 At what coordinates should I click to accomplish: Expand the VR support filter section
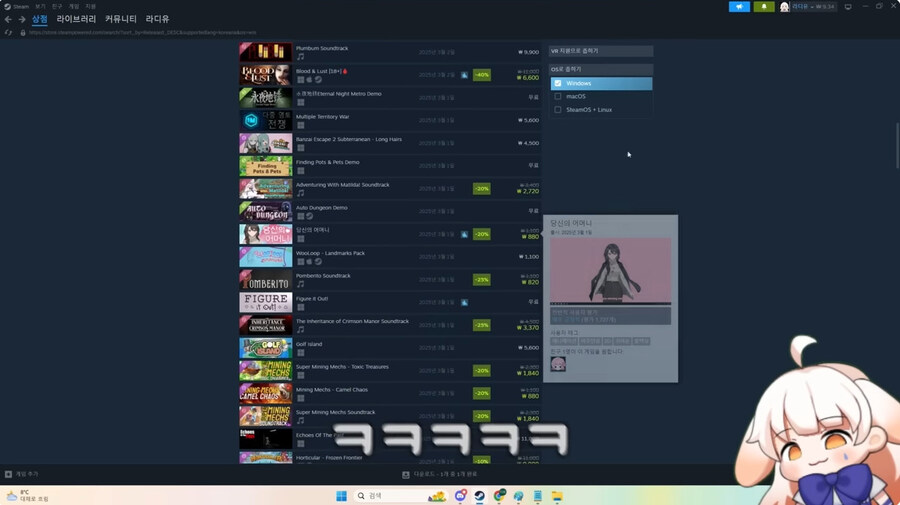(600, 50)
